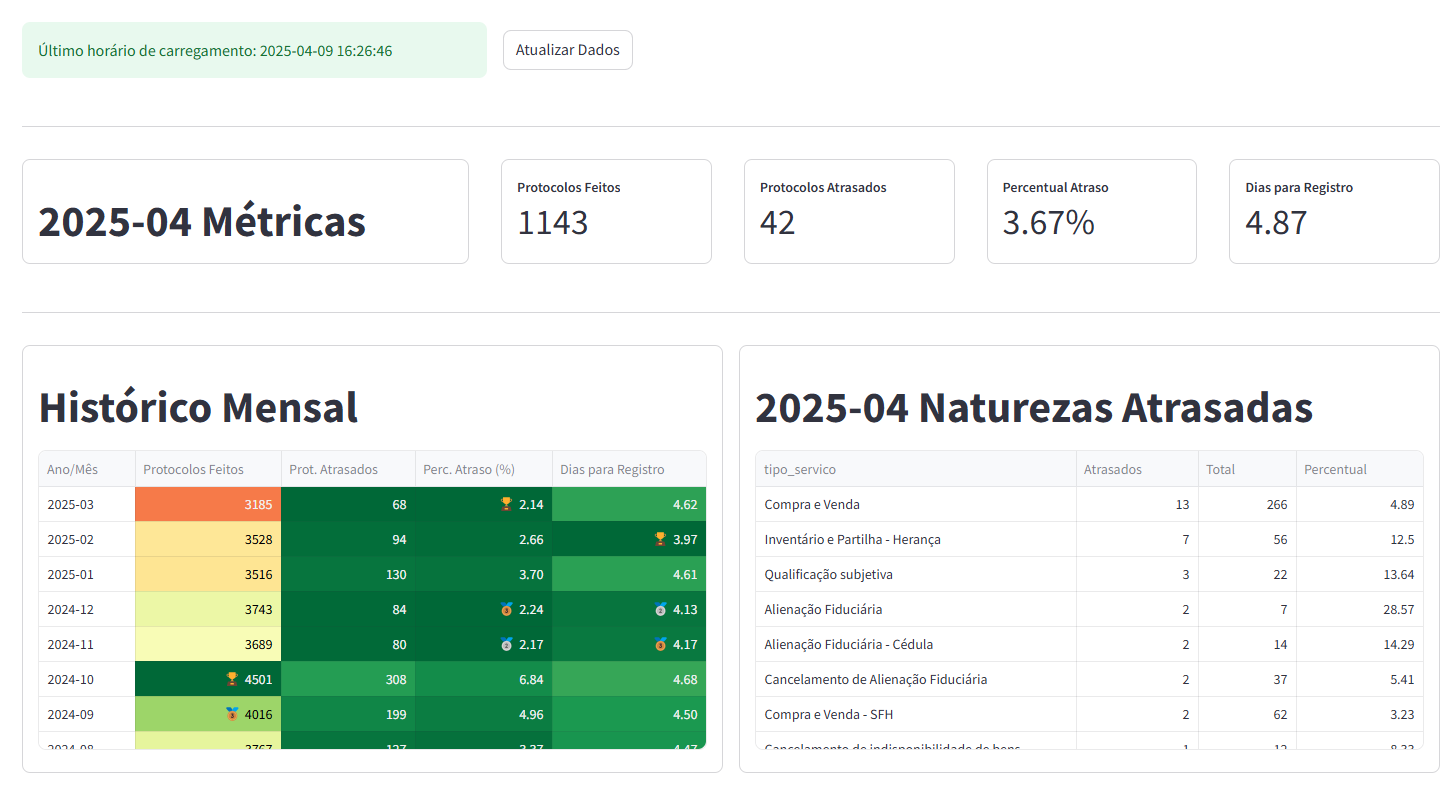Select the bronze medal beside 4.17
This screenshot has width=1453, height=790.
click(x=660, y=644)
